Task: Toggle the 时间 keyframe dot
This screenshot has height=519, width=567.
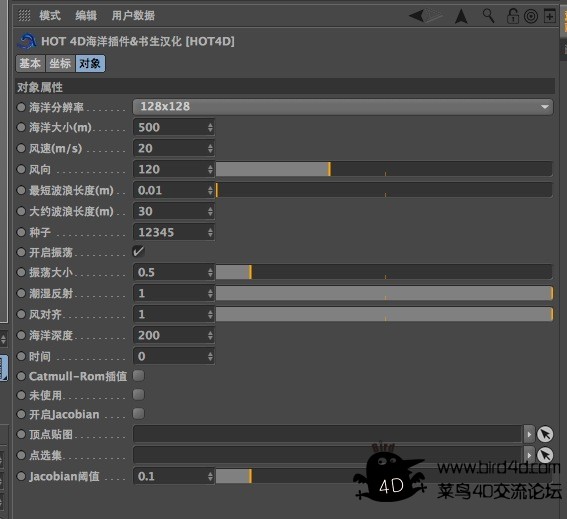Action: point(21,356)
